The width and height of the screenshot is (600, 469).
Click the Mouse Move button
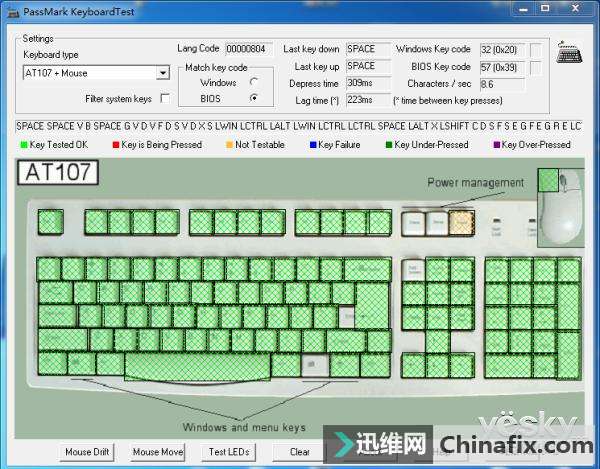coord(158,452)
